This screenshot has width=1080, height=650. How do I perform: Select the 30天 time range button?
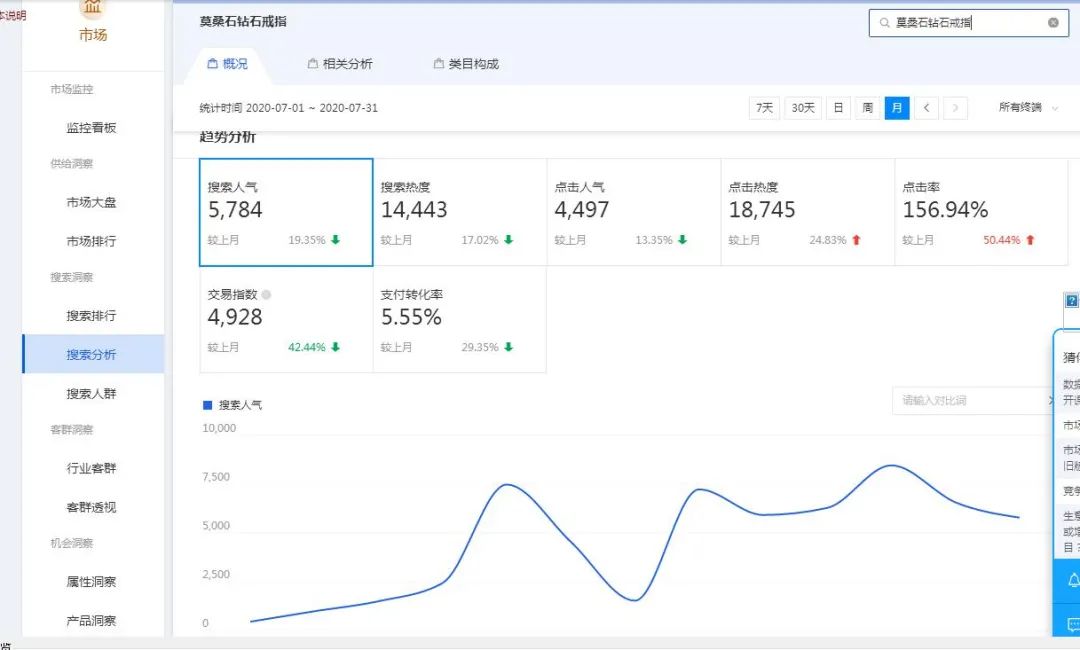[x=801, y=107]
